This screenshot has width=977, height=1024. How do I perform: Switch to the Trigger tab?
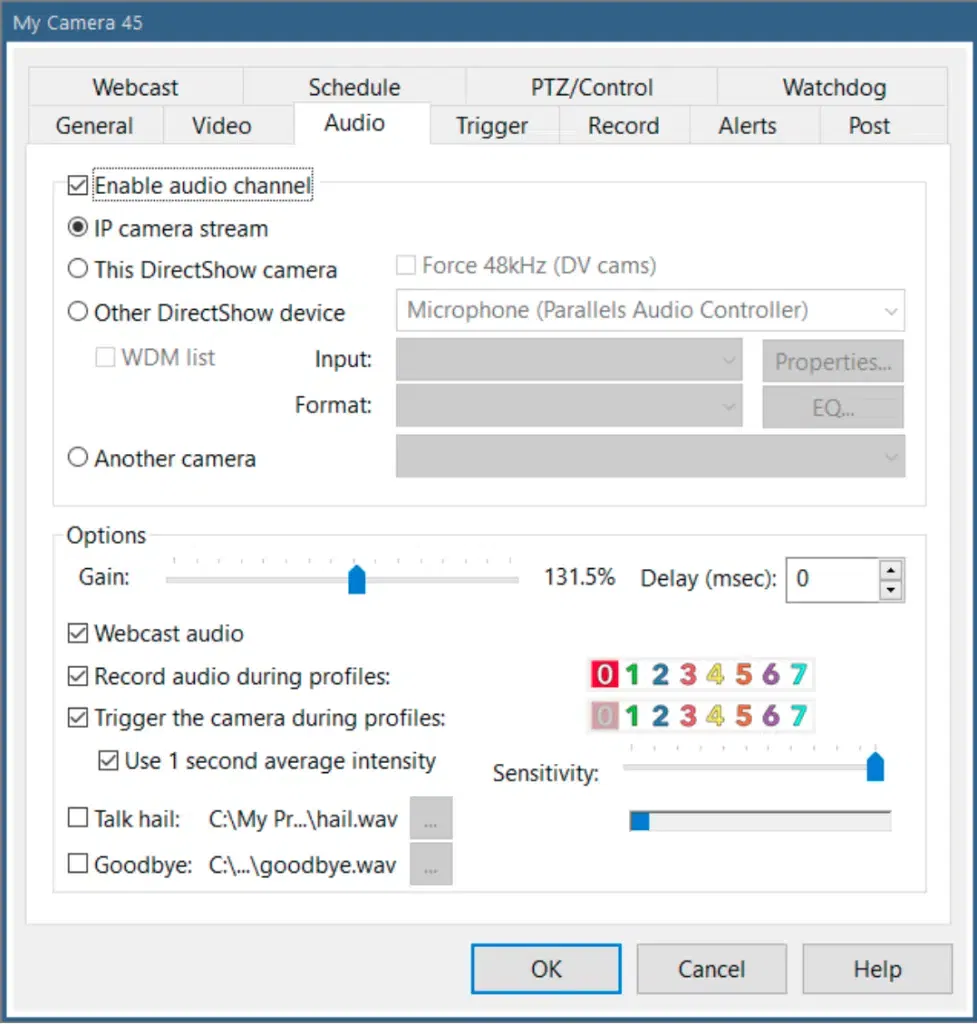(x=492, y=126)
